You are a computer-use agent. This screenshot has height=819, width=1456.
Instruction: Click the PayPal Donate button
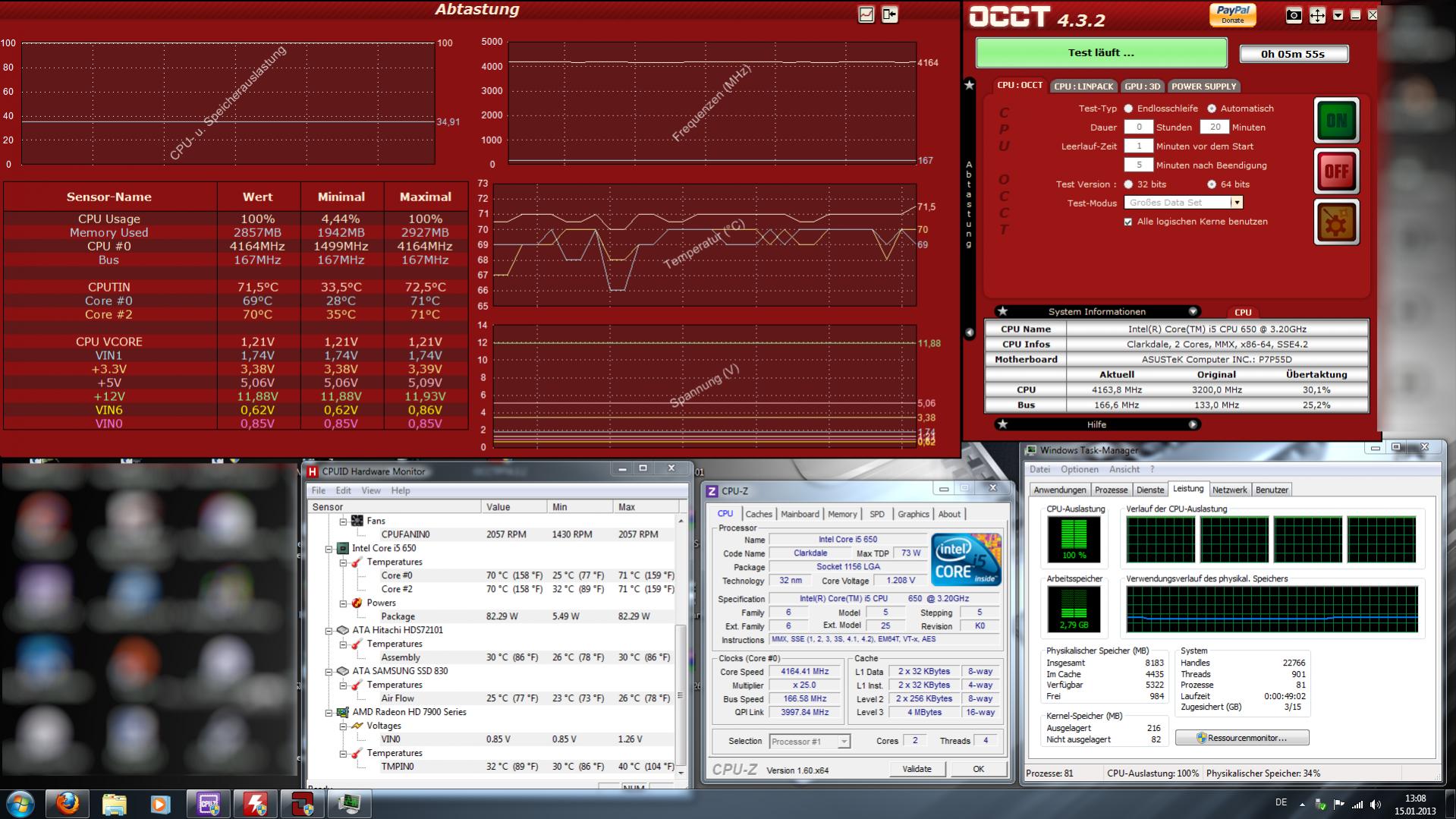(1232, 14)
